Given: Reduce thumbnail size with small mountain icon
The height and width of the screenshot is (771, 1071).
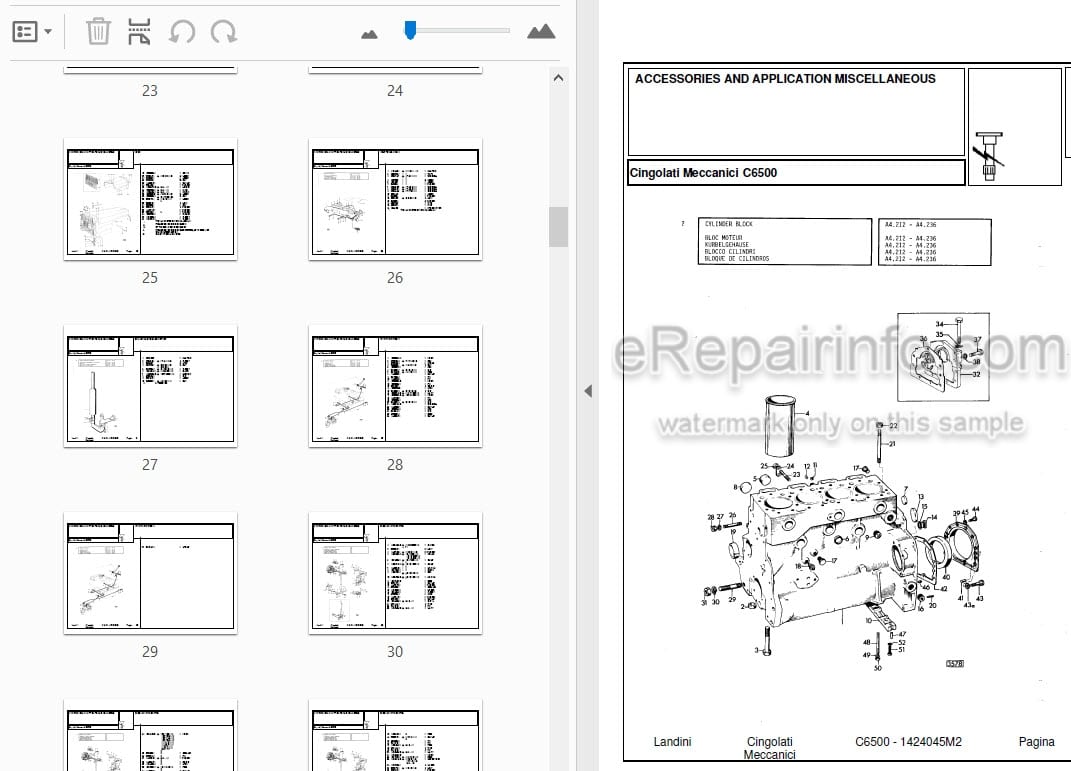Looking at the screenshot, I should coord(369,34).
